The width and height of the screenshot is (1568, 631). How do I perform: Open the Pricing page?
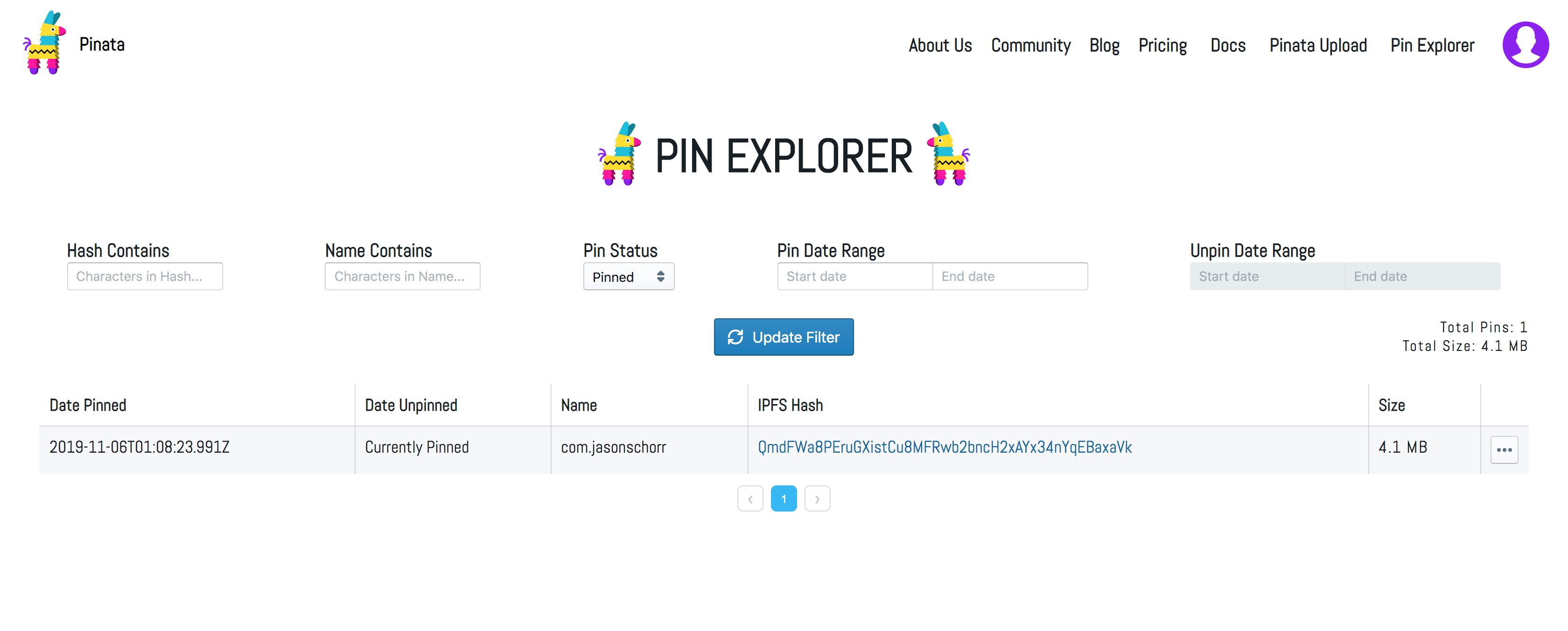1162,46
